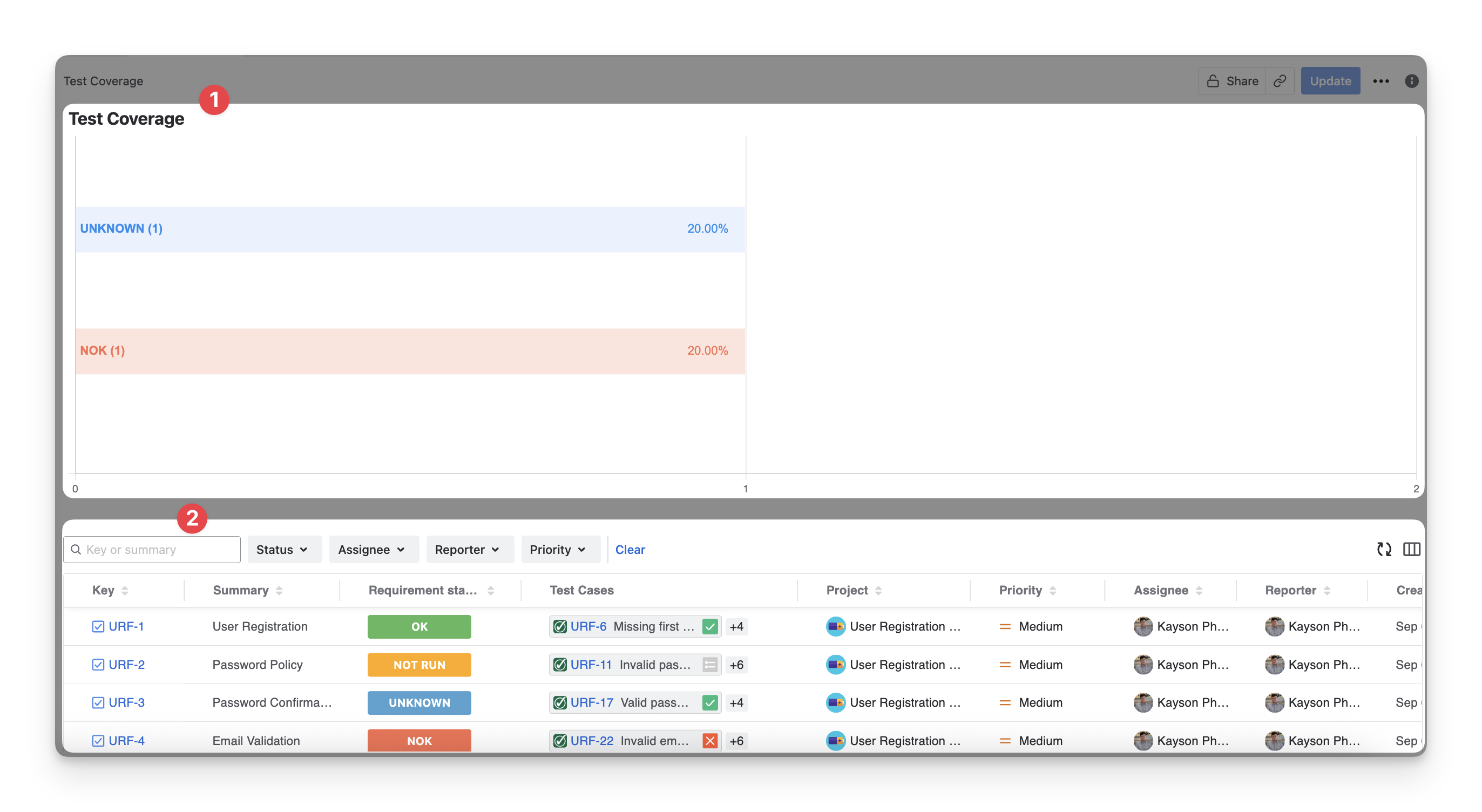Image resolution: width=1482 pixels, height=812 pixels.
Task: Click the Clear filters link
Action: tap(630, 550)
